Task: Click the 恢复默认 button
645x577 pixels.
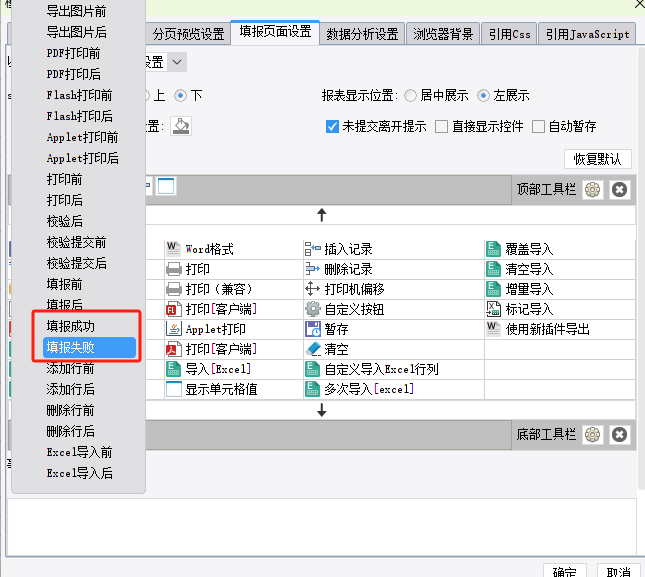Action: pos(597,159)
